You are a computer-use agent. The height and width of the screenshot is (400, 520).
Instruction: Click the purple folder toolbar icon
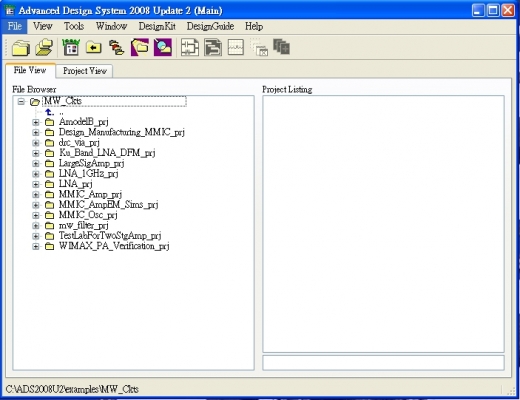[x=140, y=47]
